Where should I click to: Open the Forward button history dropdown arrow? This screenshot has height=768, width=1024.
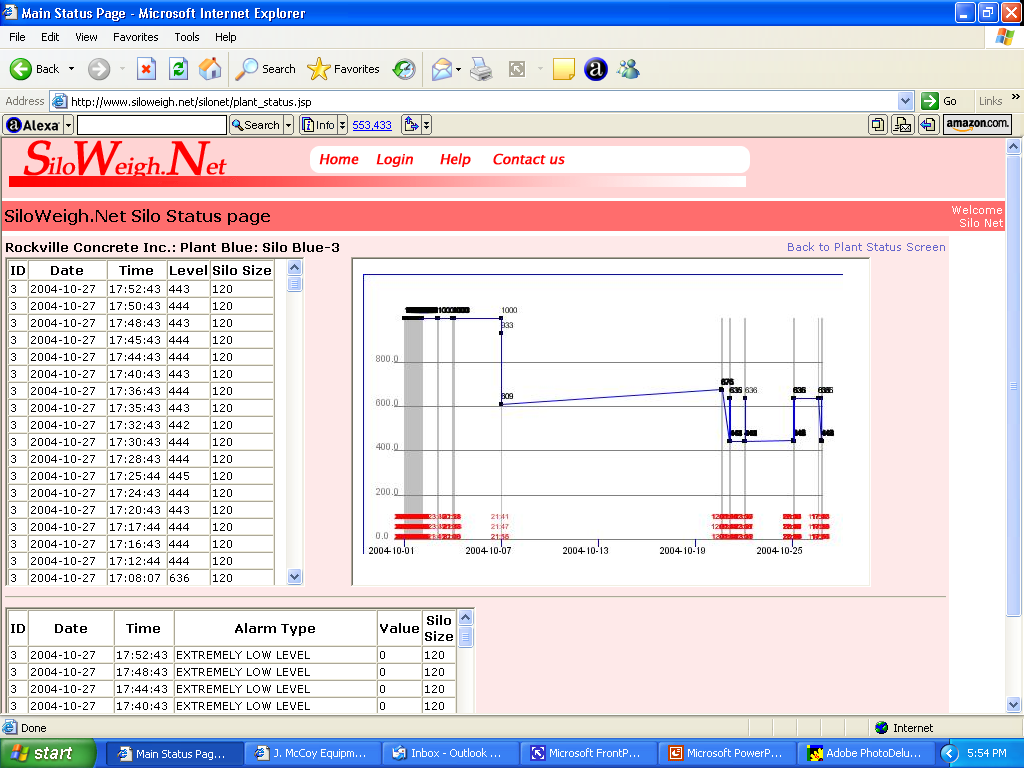[122, 69]
